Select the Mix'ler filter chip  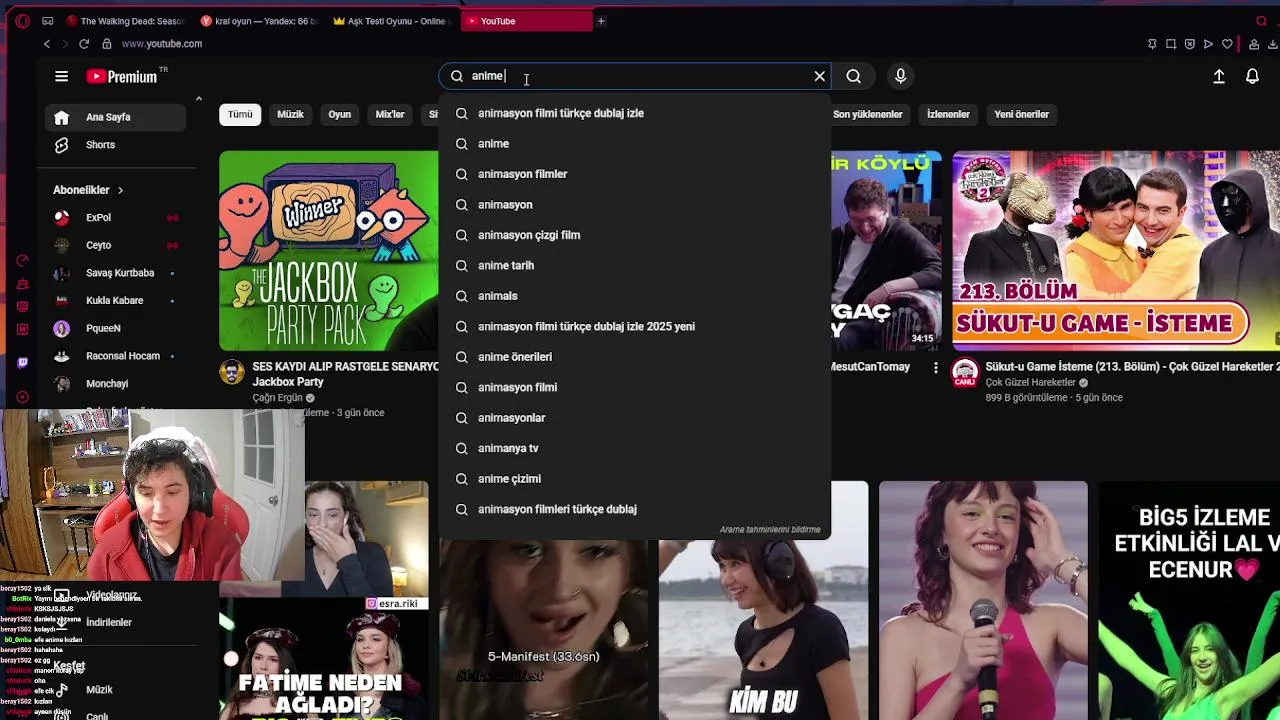(x=390, y=114)
